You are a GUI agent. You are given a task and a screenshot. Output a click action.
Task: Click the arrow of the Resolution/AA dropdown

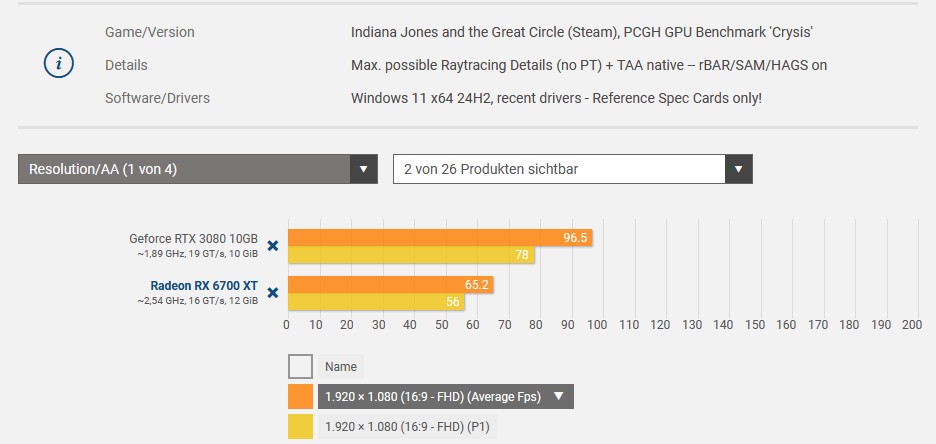pyautogui.click(x=364, y=169)
